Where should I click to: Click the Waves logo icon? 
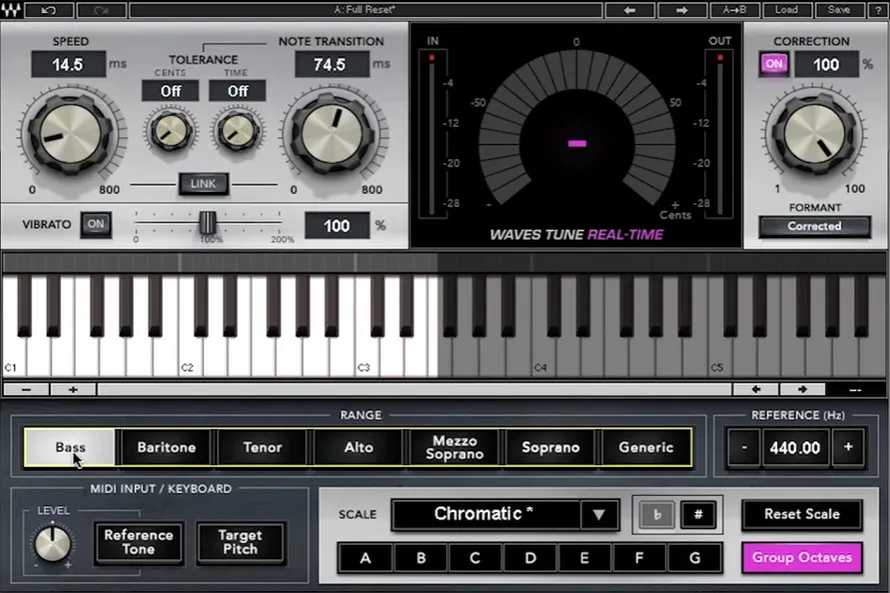click(x=11, y=10)
